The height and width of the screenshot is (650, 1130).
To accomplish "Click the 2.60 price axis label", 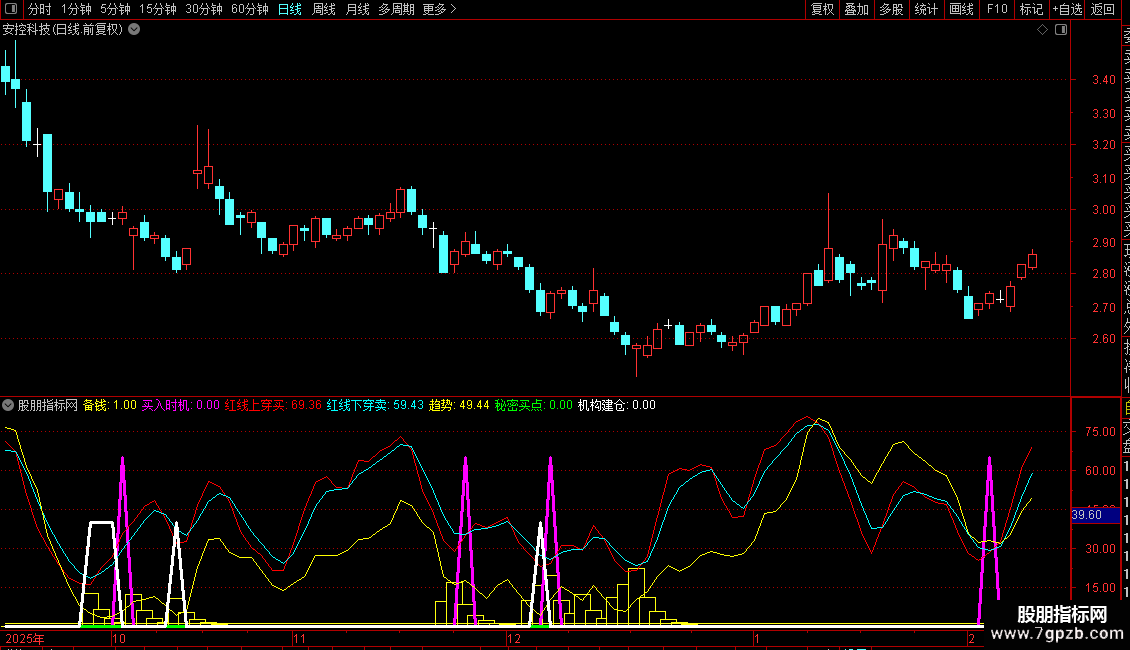I will (x=1103, y=339).
